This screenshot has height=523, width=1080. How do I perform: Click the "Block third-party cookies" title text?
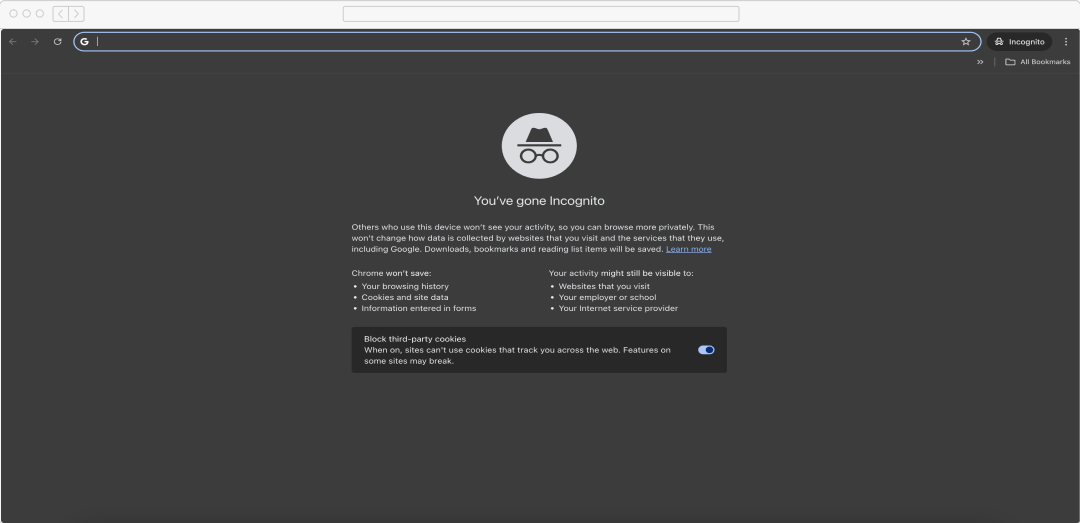[x=415, y=339]
